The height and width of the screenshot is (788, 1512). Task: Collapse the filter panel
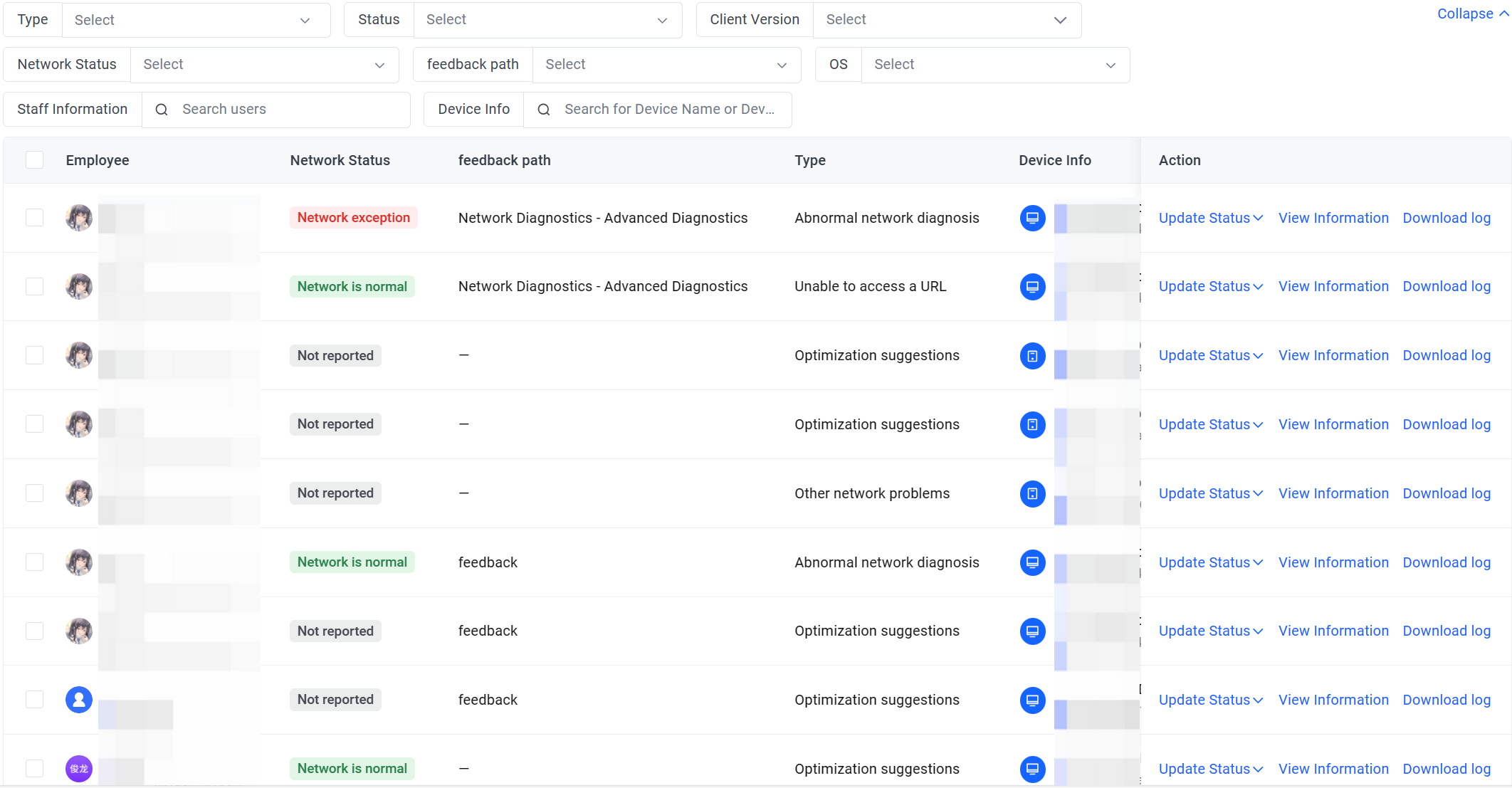point(1472,14)
